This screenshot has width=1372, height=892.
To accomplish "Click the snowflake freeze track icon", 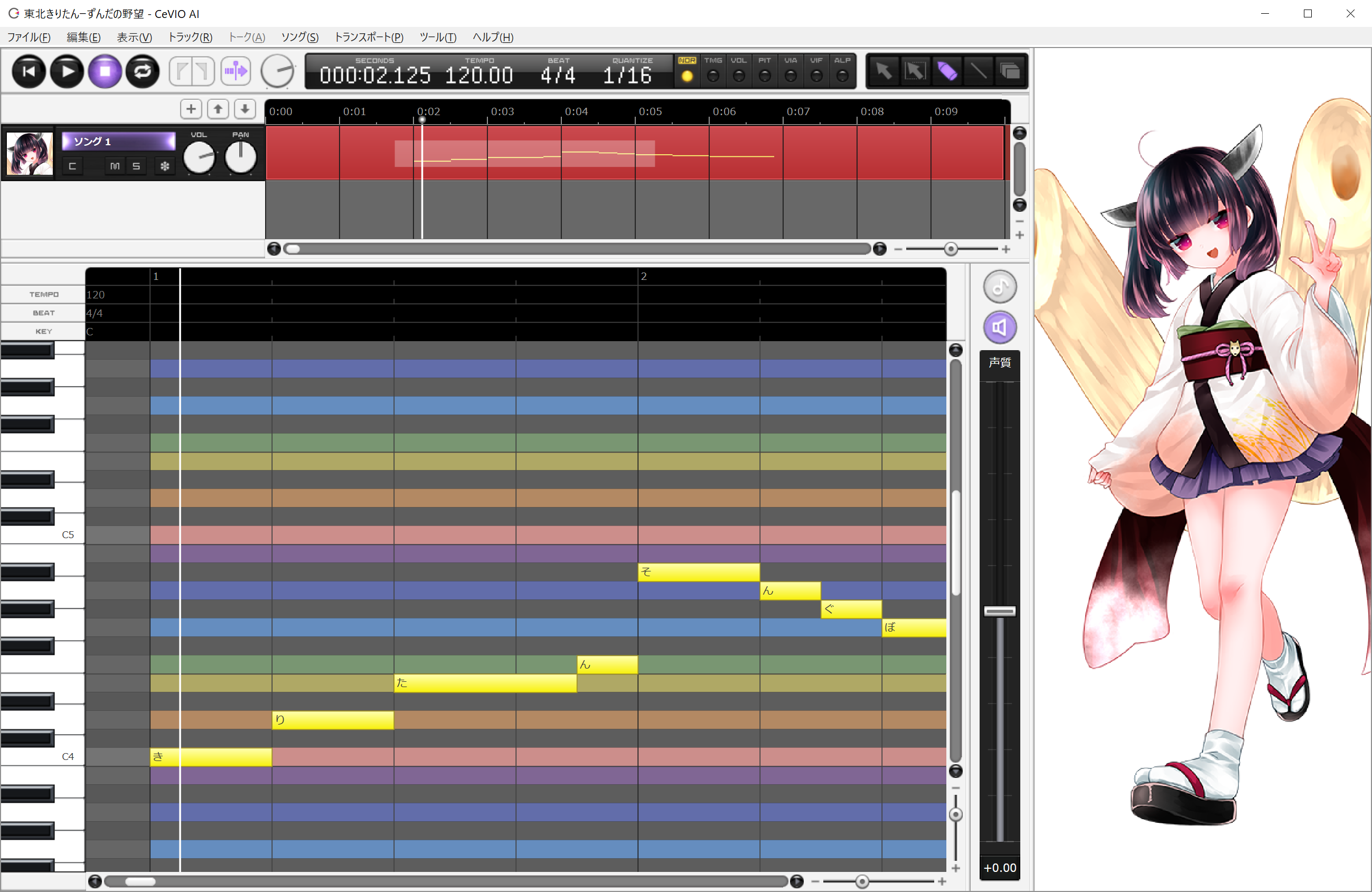I will tap(165, 166).
